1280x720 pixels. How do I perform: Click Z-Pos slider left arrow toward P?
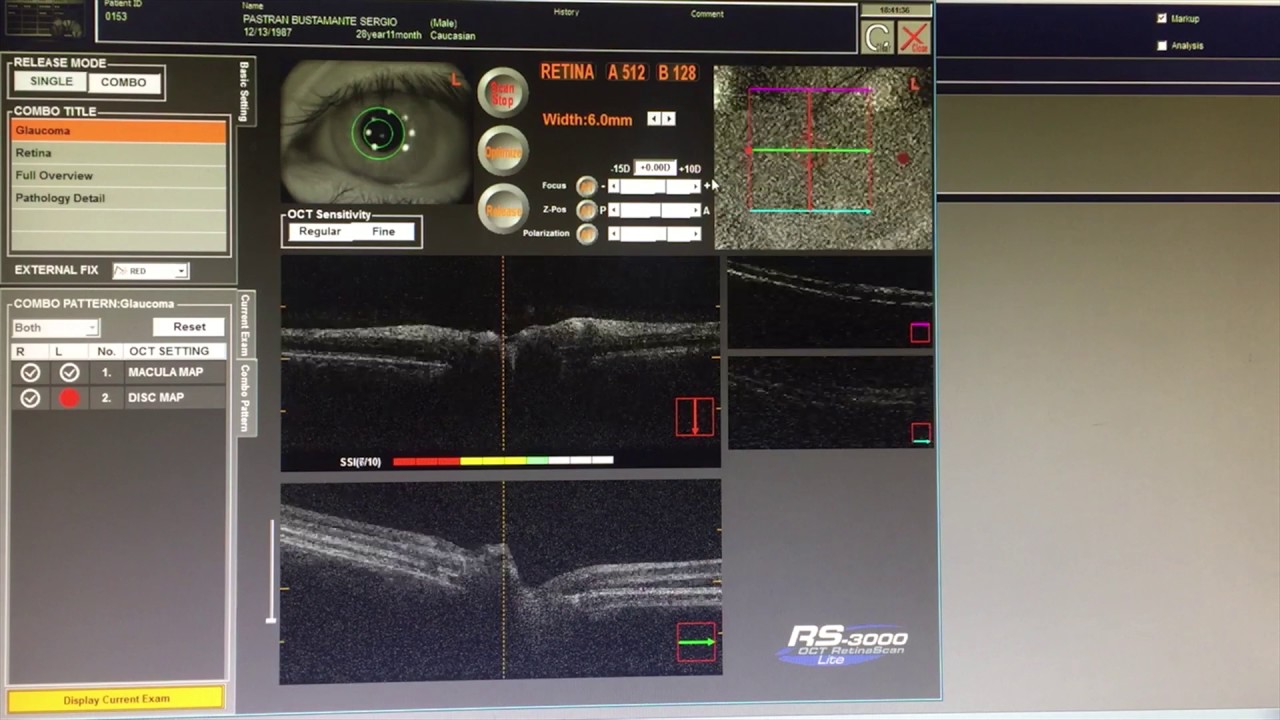point(614,210)
